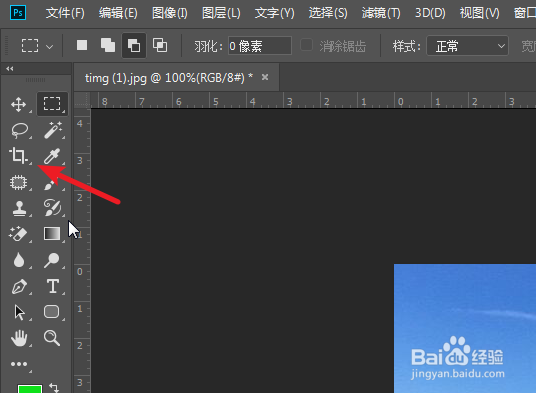Open the 滤镜(T) menu
Viewport: 536px width, 393px height.
[381, 13]
